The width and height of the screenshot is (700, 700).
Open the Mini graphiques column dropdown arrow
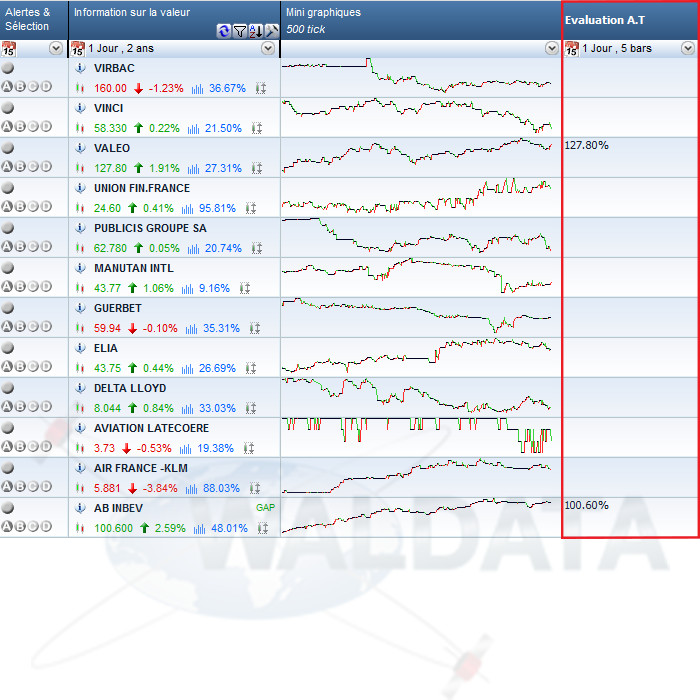551,48
